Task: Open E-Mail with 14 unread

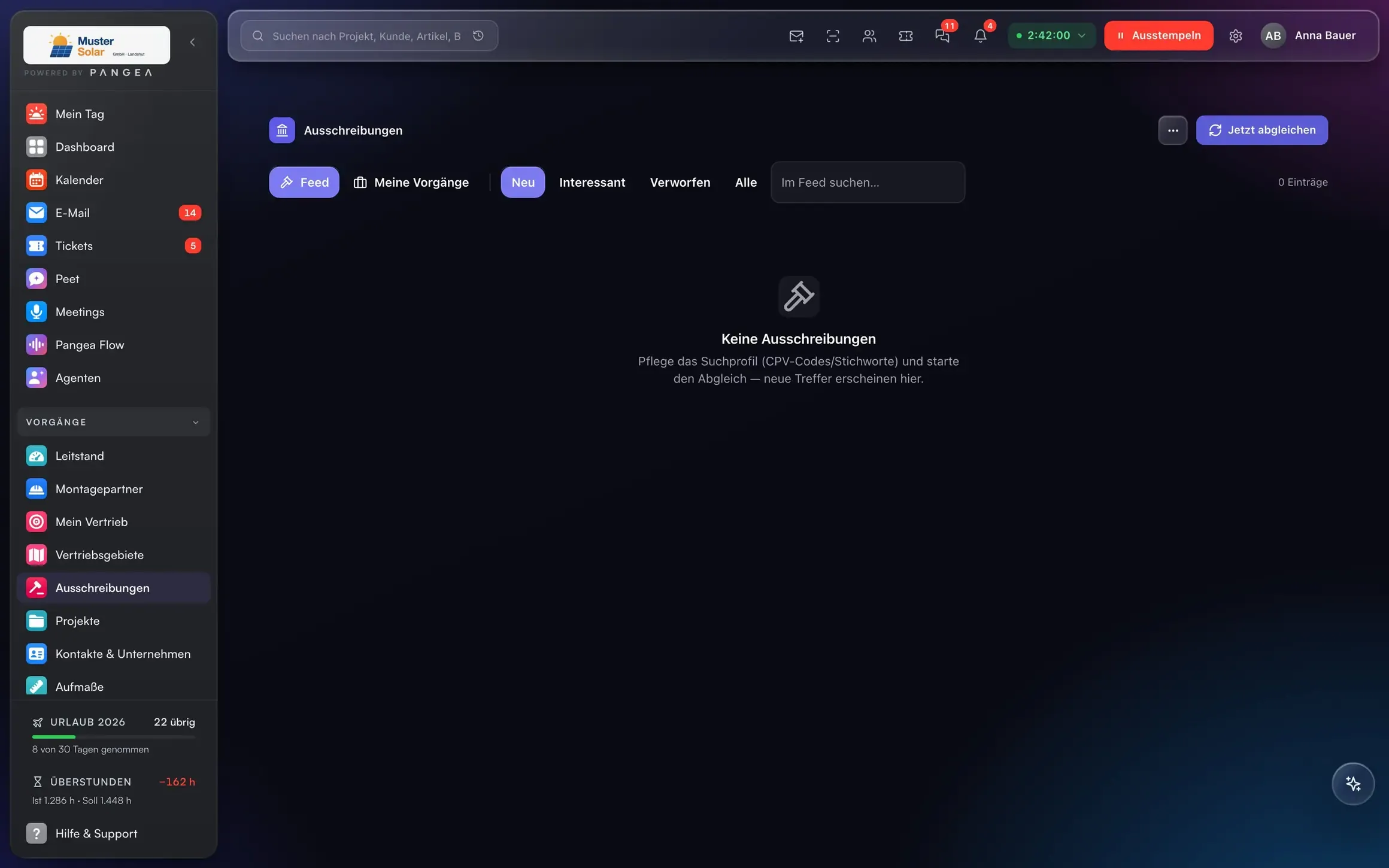Action: coord(114,213)
